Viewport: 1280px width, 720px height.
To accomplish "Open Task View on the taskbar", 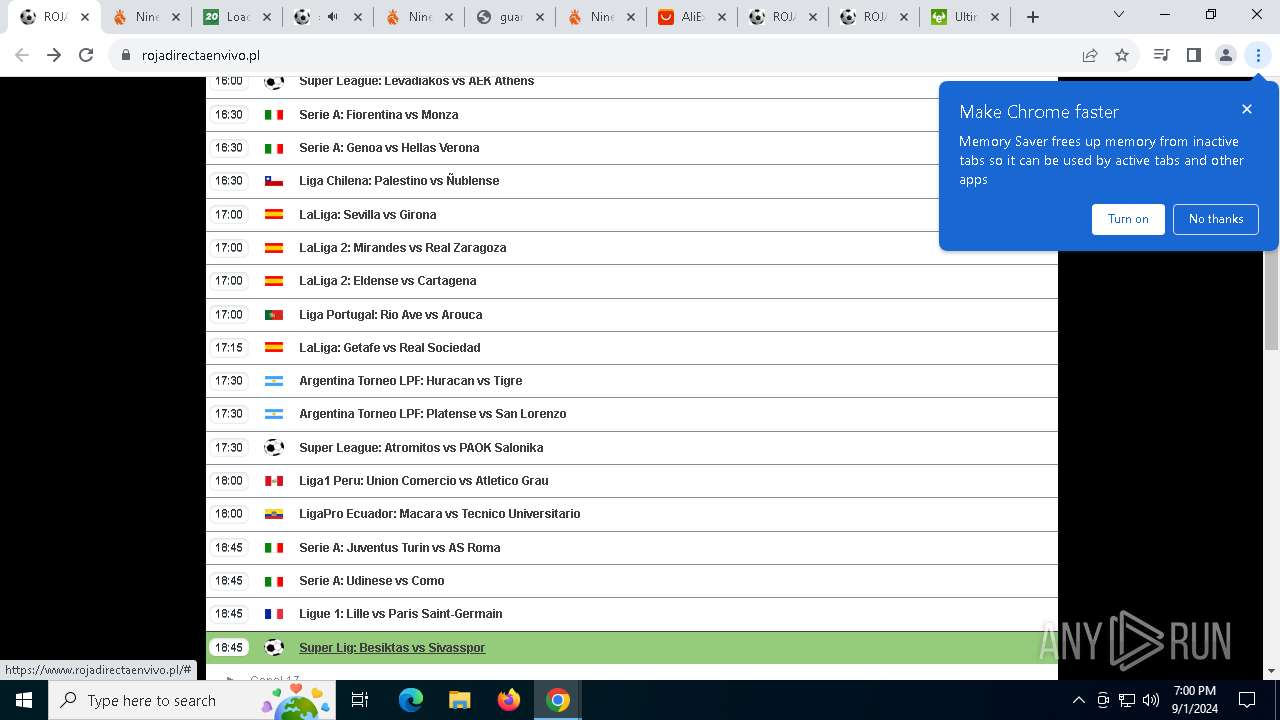I will (360, 700).
